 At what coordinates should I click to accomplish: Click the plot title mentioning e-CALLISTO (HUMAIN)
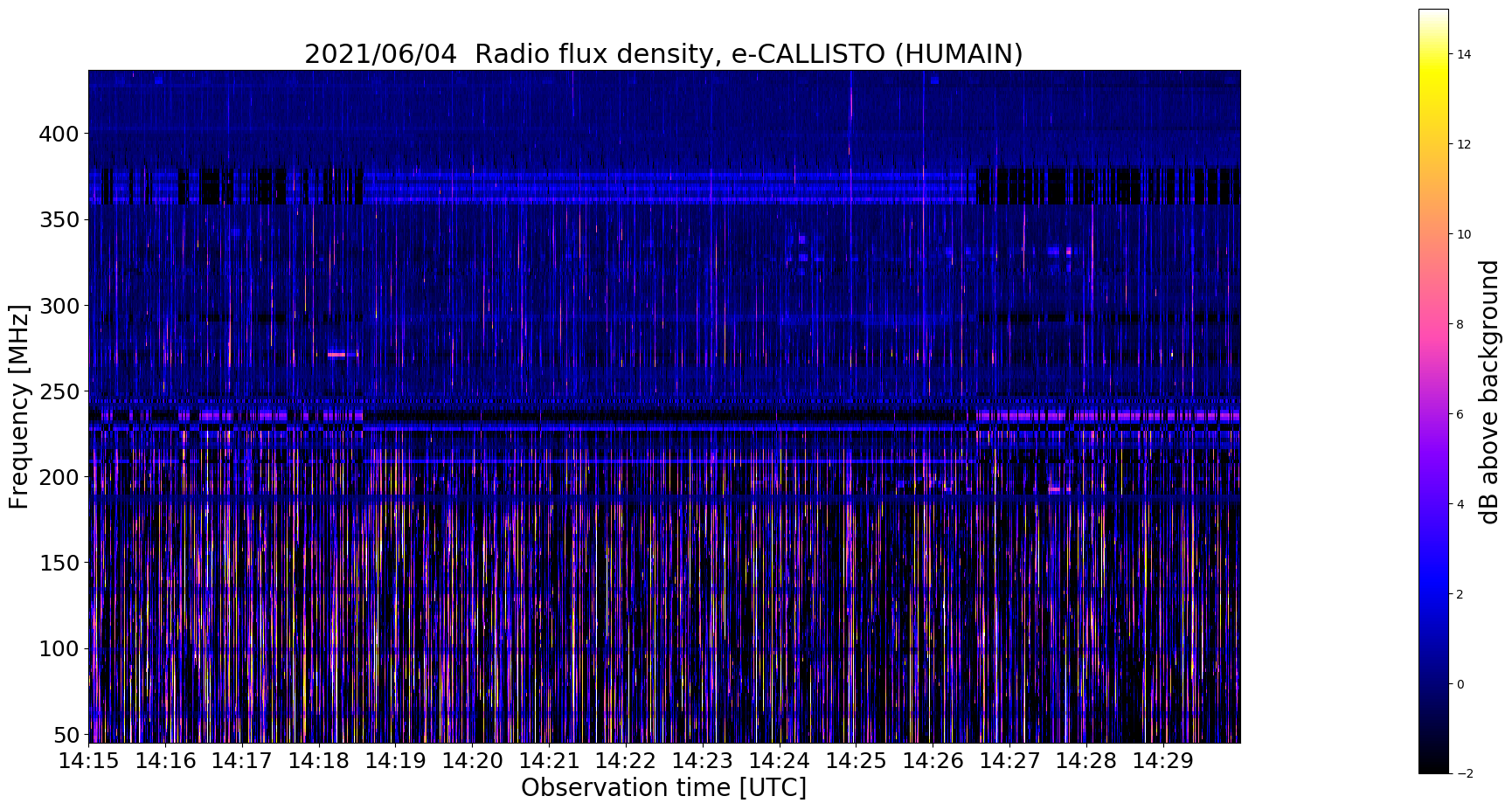pos(663,54)
